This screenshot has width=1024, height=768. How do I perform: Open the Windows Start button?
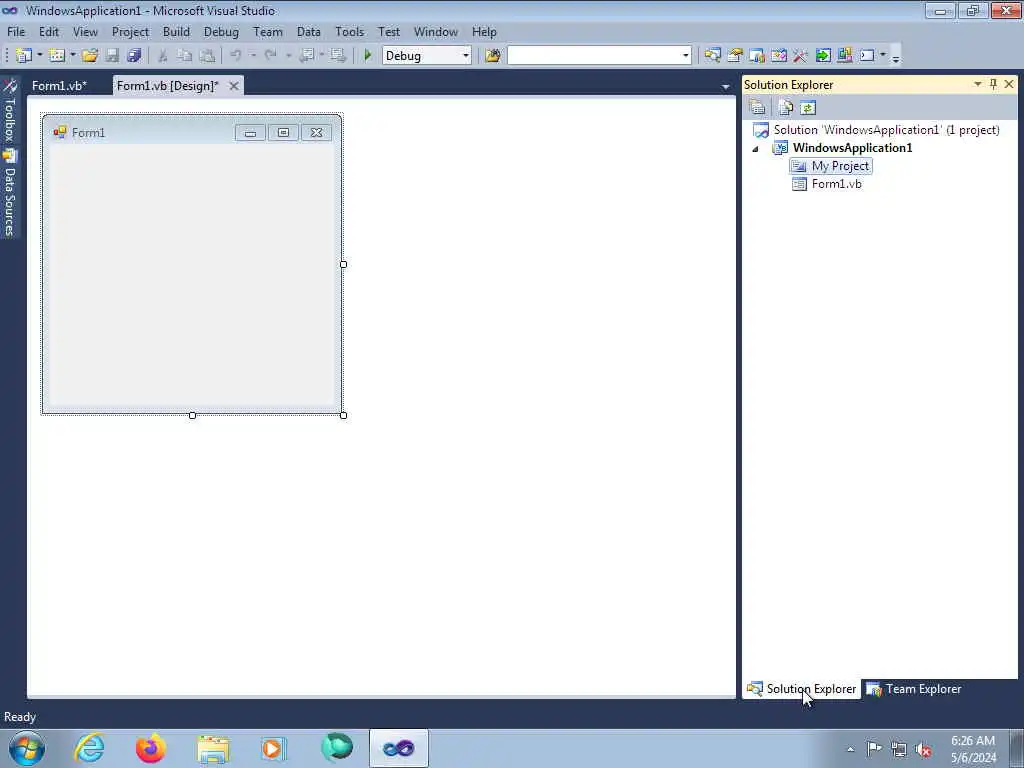27,748
